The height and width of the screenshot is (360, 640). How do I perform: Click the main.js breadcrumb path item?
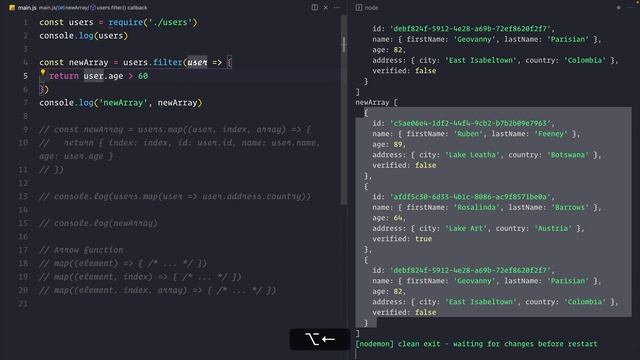tap(47, 8)
